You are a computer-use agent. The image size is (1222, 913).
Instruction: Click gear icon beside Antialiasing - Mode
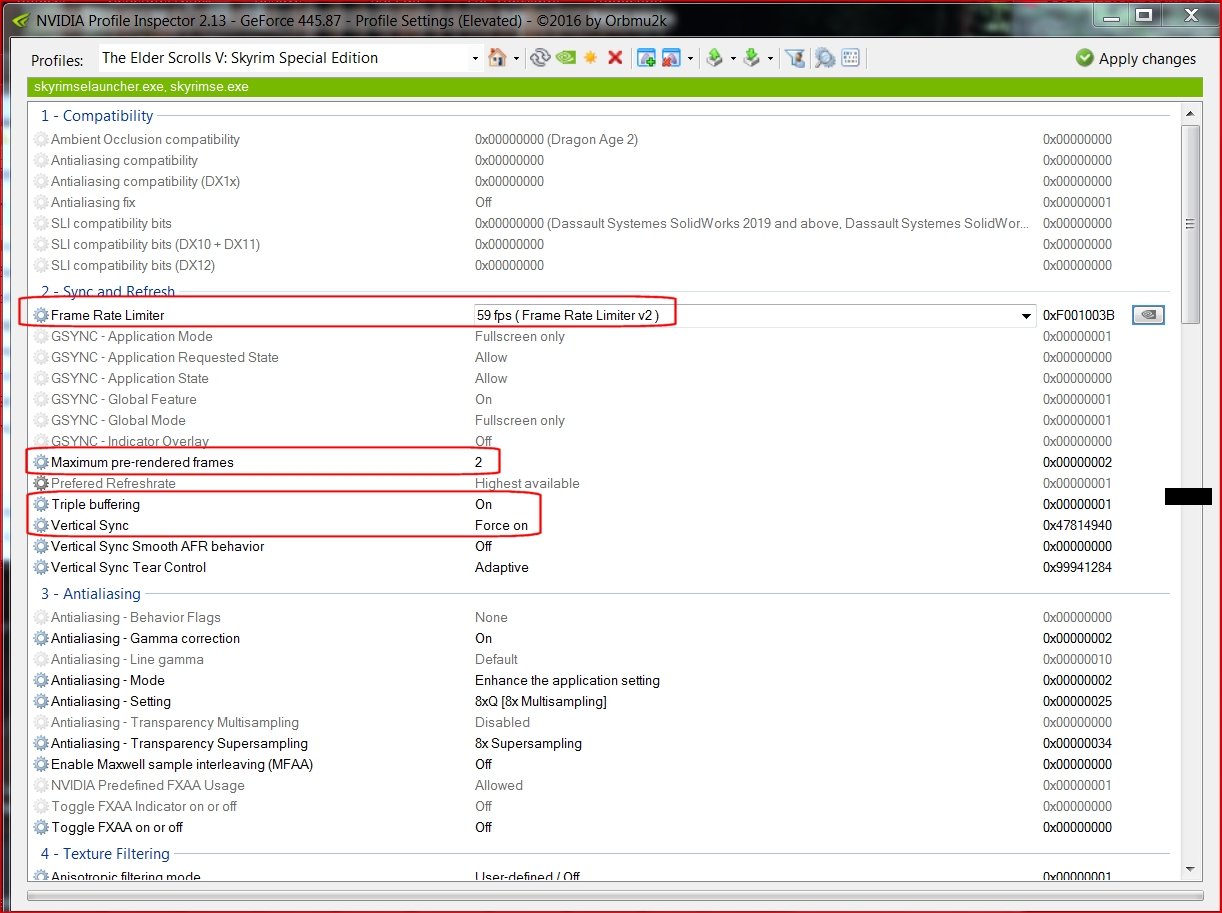41,680
